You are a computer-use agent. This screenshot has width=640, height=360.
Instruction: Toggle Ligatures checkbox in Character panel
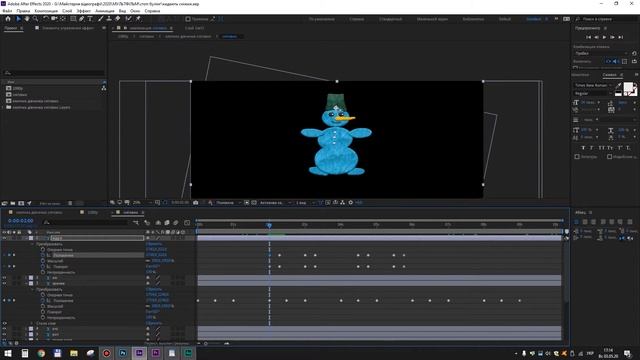tap(577, 157)
